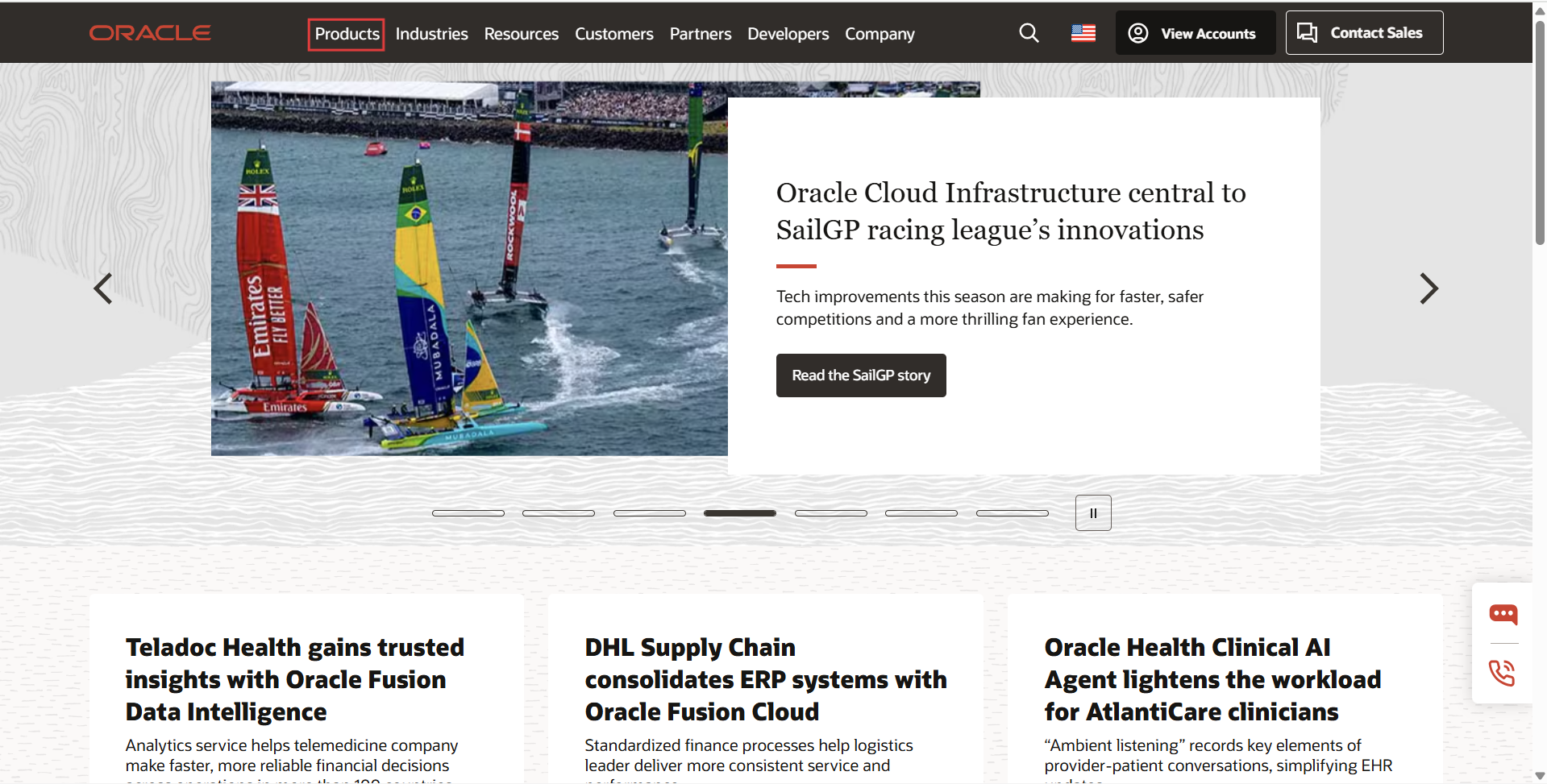Click the scrollbar down arrow
The height and width of the screenshot is (784, 1547).
coord(1540,776)
